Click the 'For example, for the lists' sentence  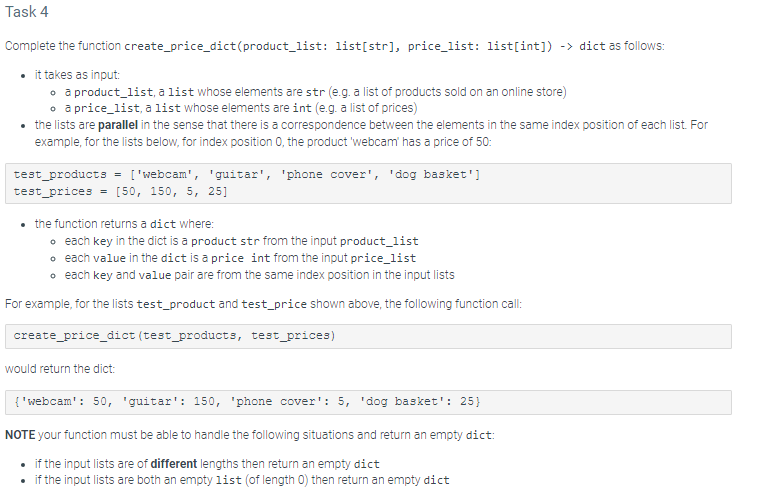click(x=263, y=304)
